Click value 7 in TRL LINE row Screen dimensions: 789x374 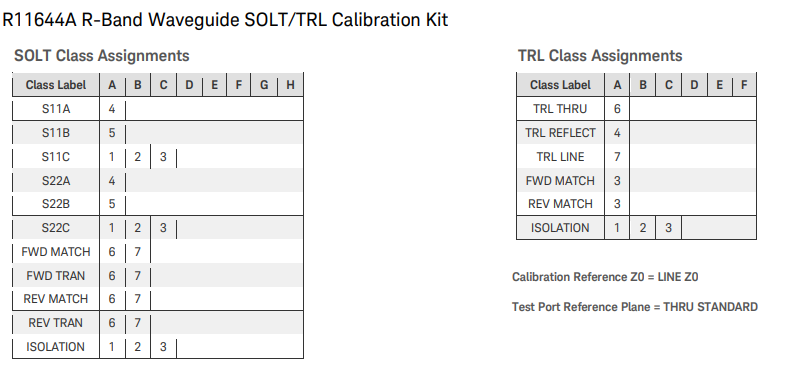point(617,157)
